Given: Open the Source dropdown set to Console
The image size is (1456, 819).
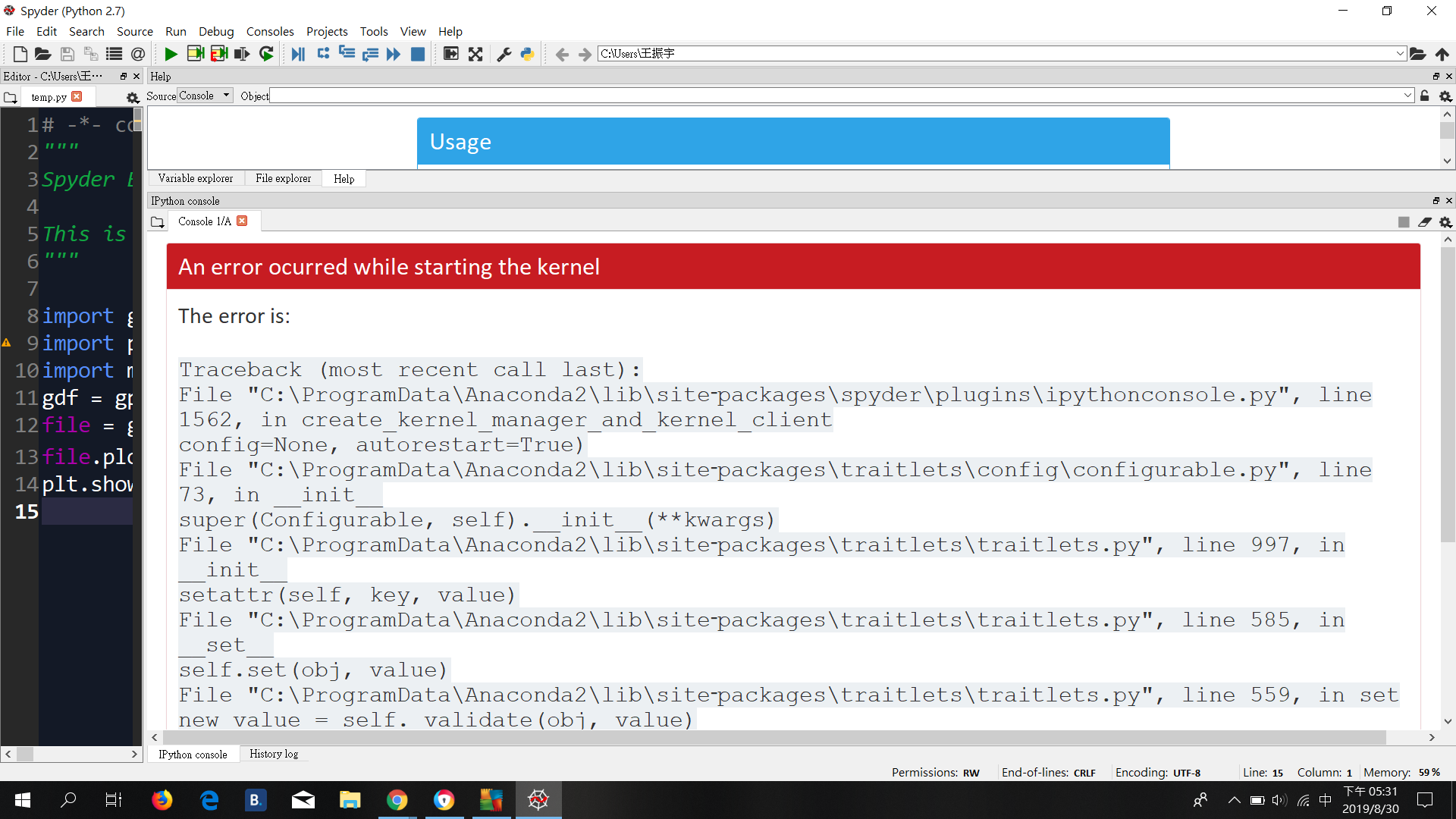Looking at the screenshot, I should coord(205,96).
